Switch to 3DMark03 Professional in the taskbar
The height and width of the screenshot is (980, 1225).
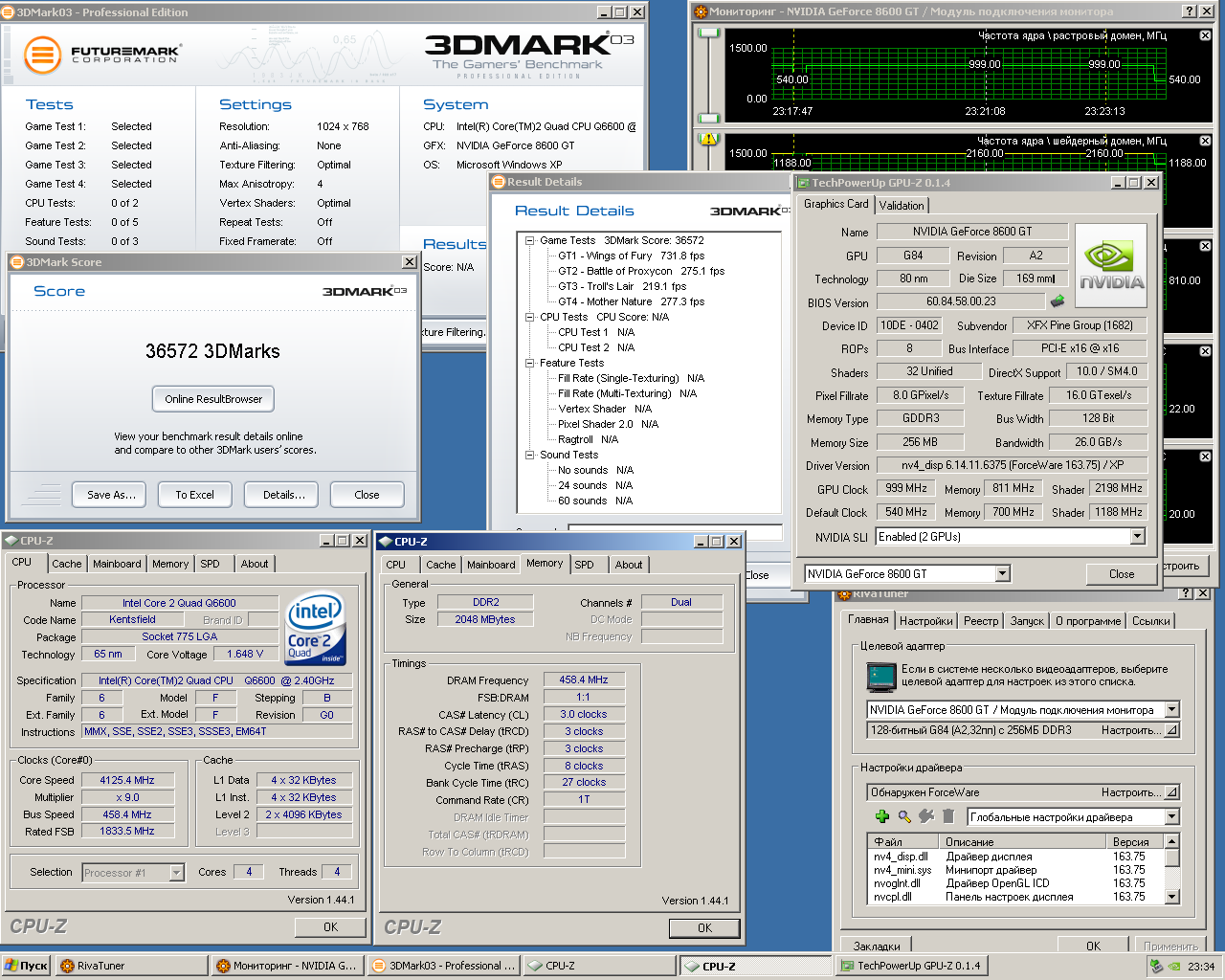click(x=443, y=966)
